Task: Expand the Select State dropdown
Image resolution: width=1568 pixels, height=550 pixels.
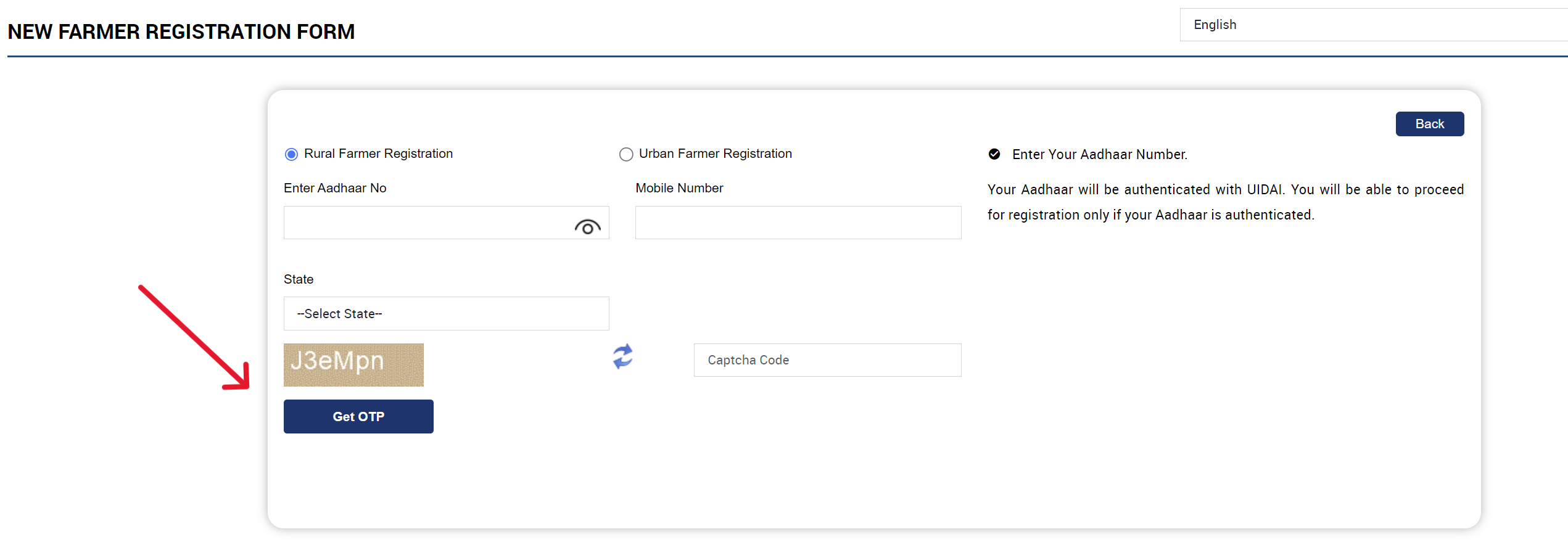Action: 446,314
